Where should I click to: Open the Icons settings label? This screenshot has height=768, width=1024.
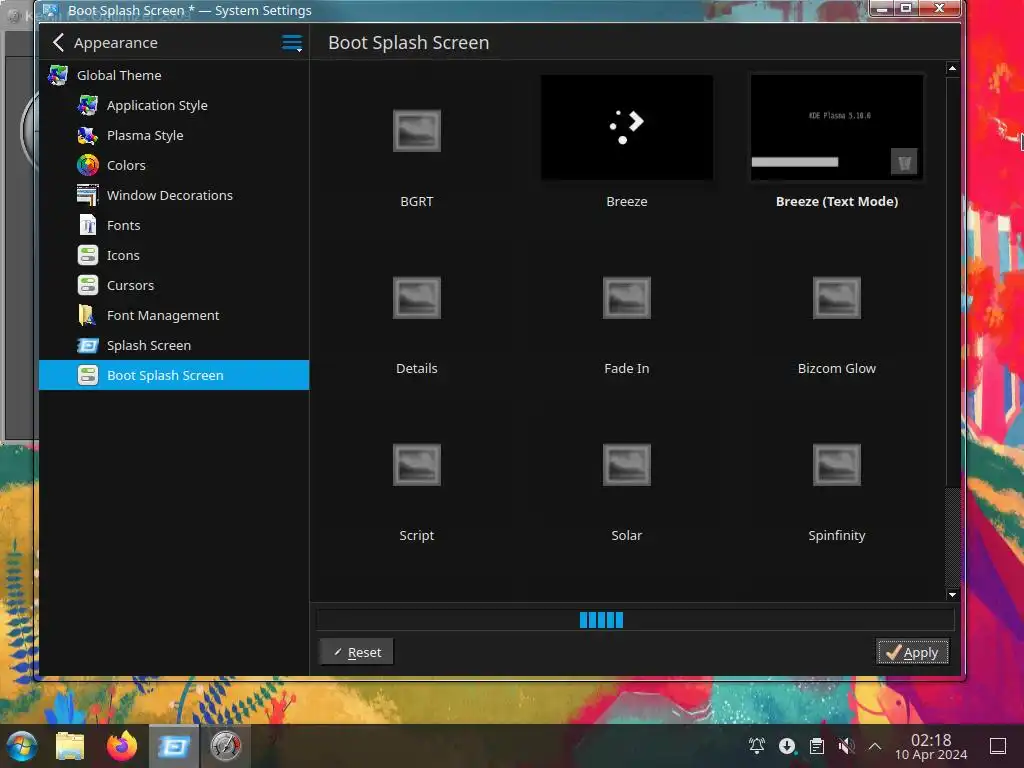point(123,255)
